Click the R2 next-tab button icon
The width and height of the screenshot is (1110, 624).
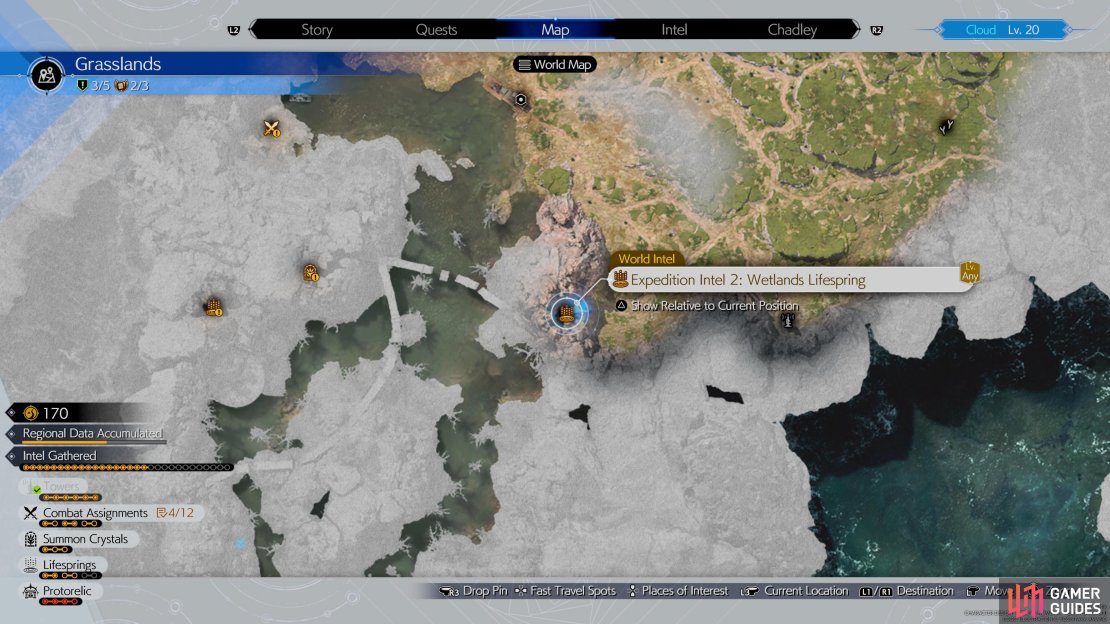(876, 30)
